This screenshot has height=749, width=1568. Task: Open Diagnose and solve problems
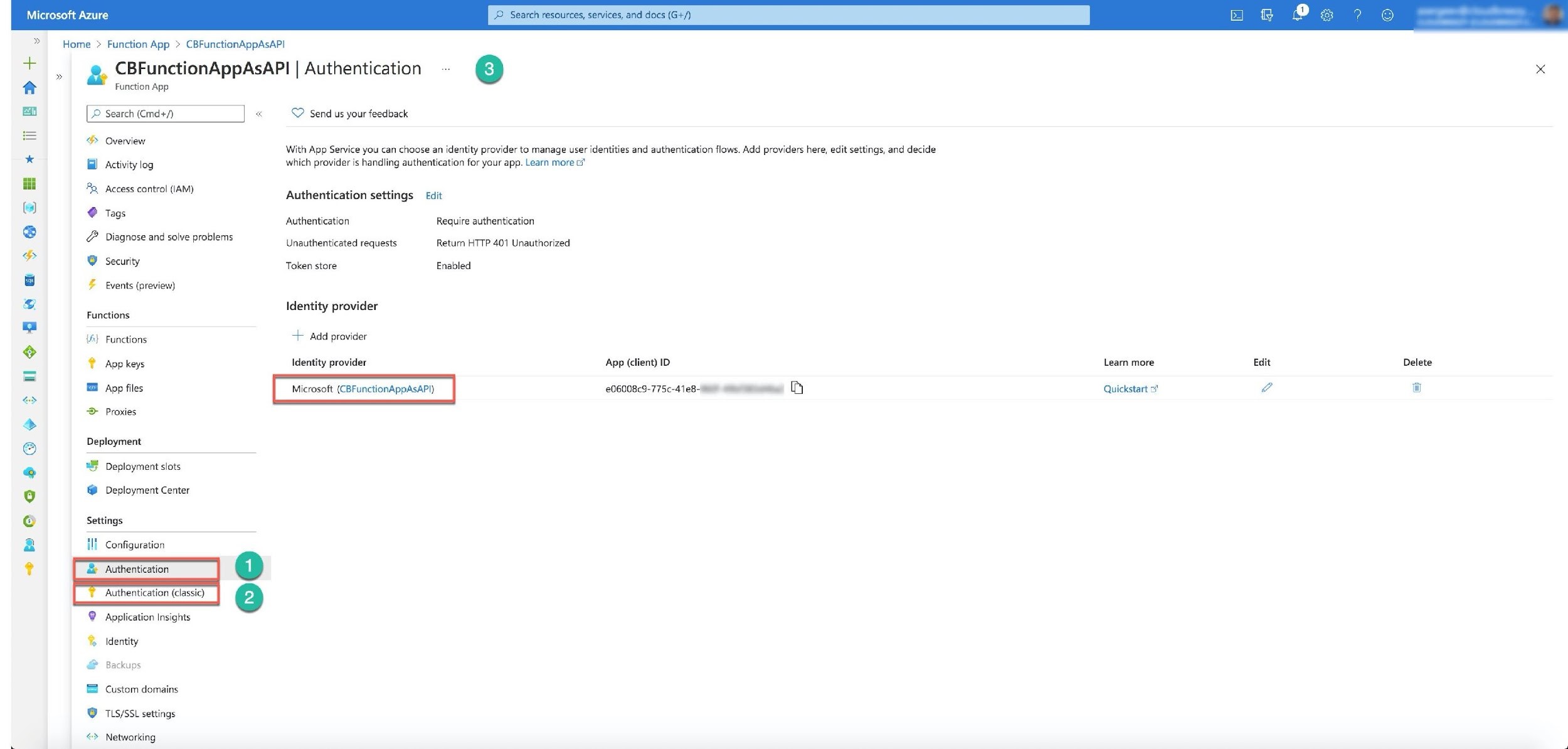coord(169,237)
